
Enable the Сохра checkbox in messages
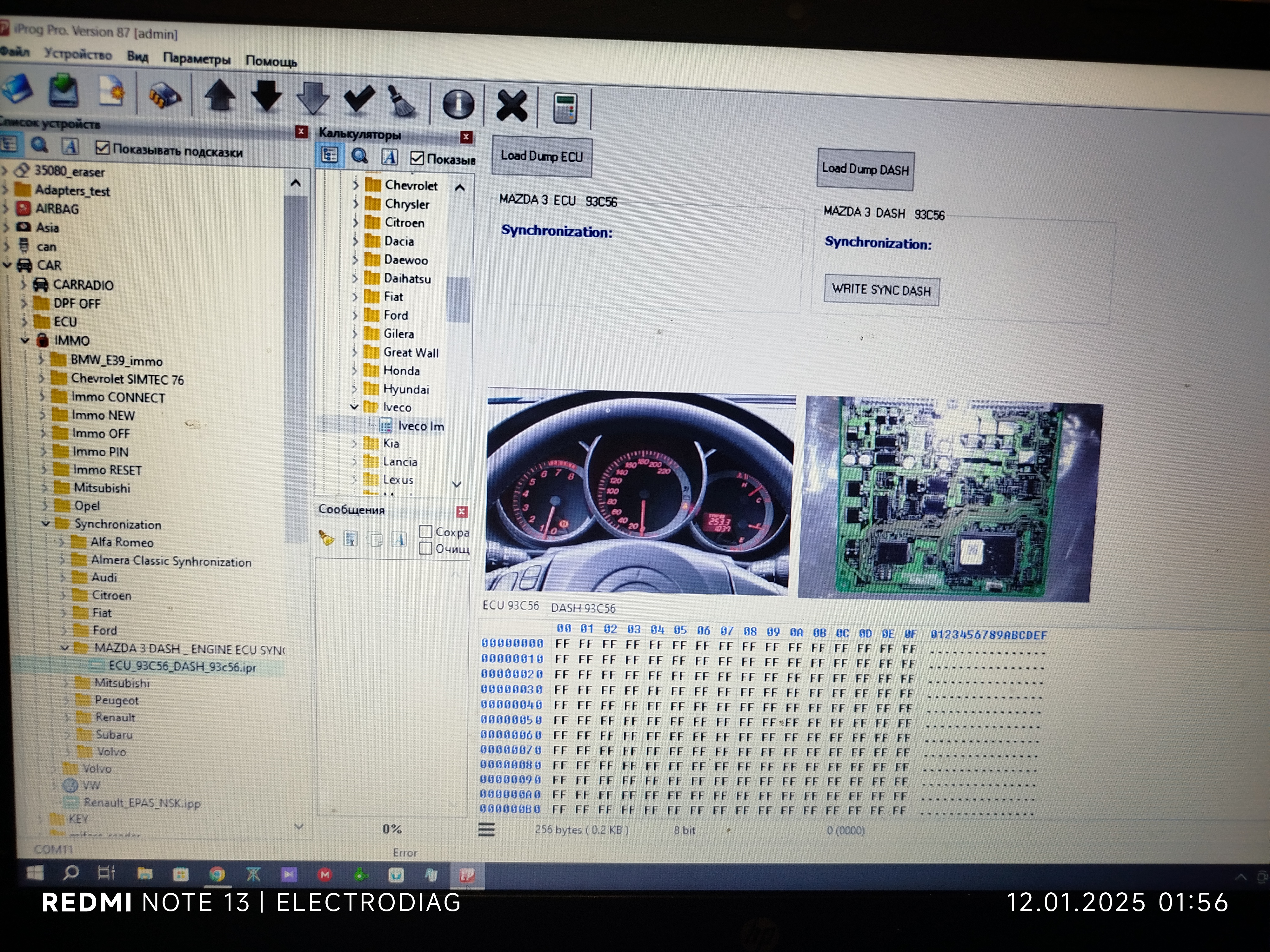point(425,532)
